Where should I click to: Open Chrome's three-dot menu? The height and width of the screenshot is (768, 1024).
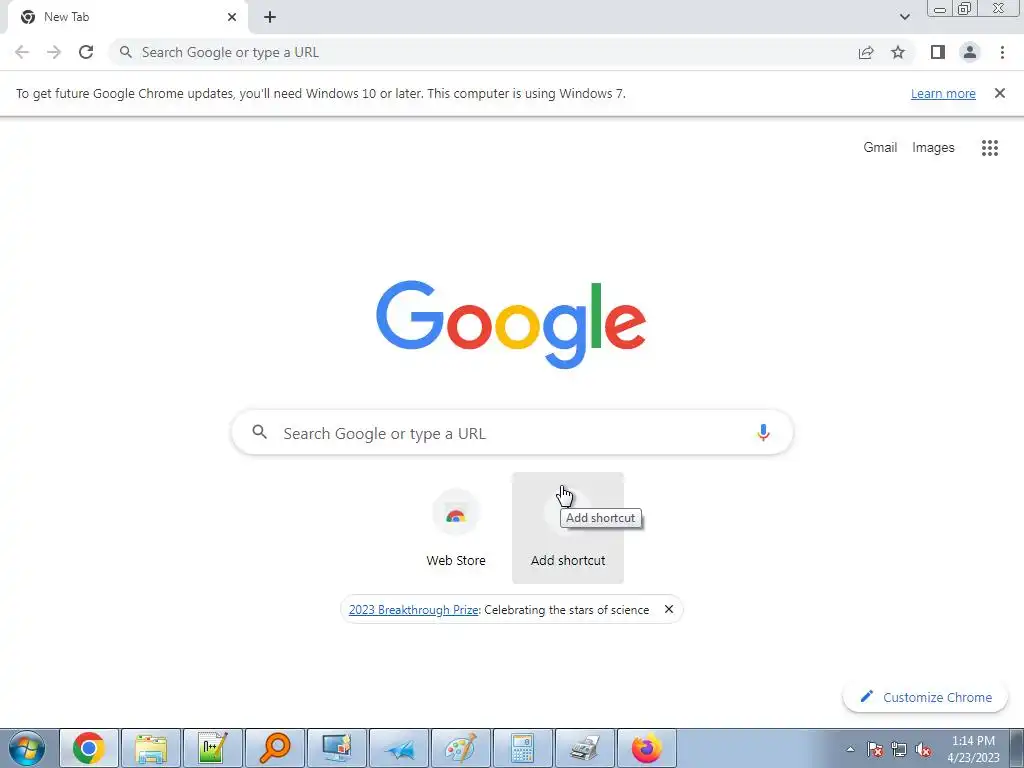[x=1002, y=52]
